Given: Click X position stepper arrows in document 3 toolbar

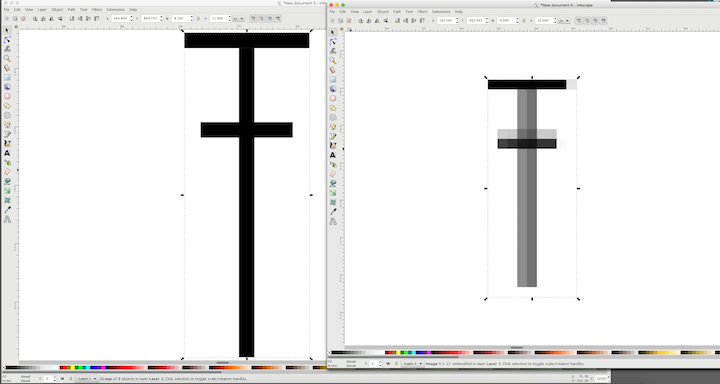Looking at the screenshot, I should 131,18.
